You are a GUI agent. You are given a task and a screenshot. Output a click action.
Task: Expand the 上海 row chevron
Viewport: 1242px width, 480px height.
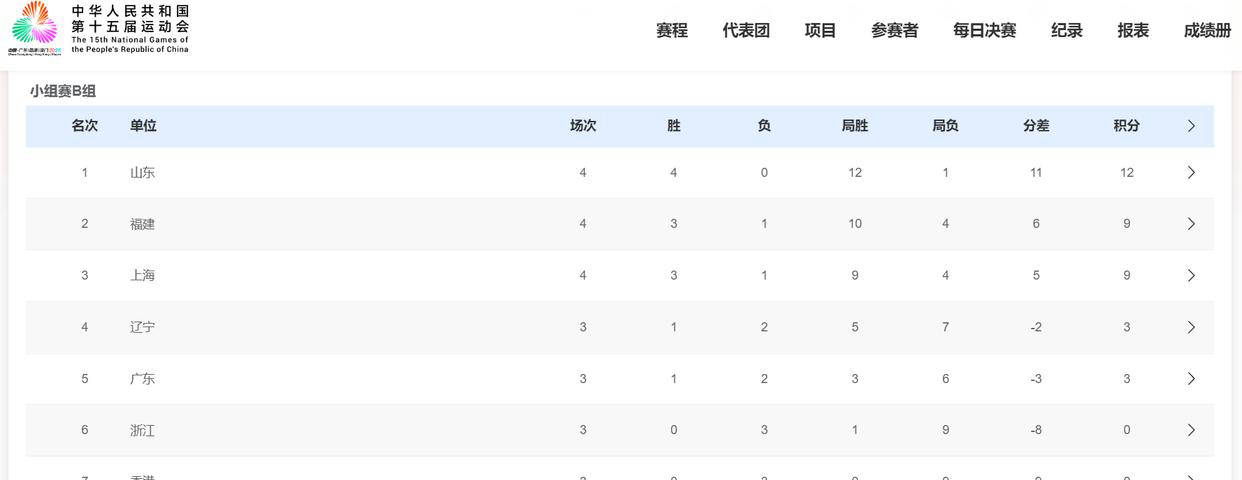pos(1191,276)
